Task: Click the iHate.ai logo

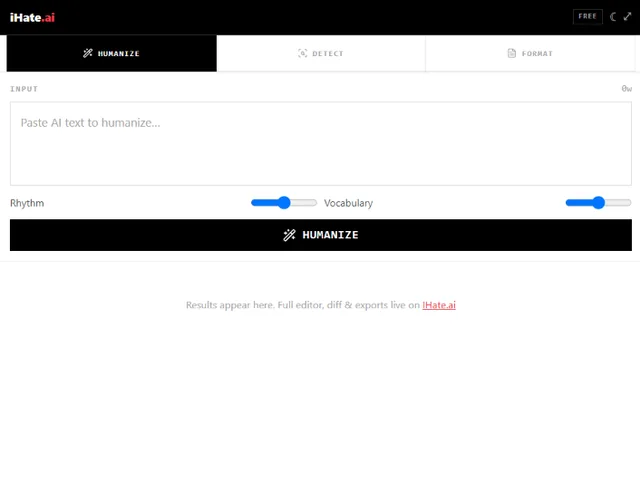Action: pos(32,18)
